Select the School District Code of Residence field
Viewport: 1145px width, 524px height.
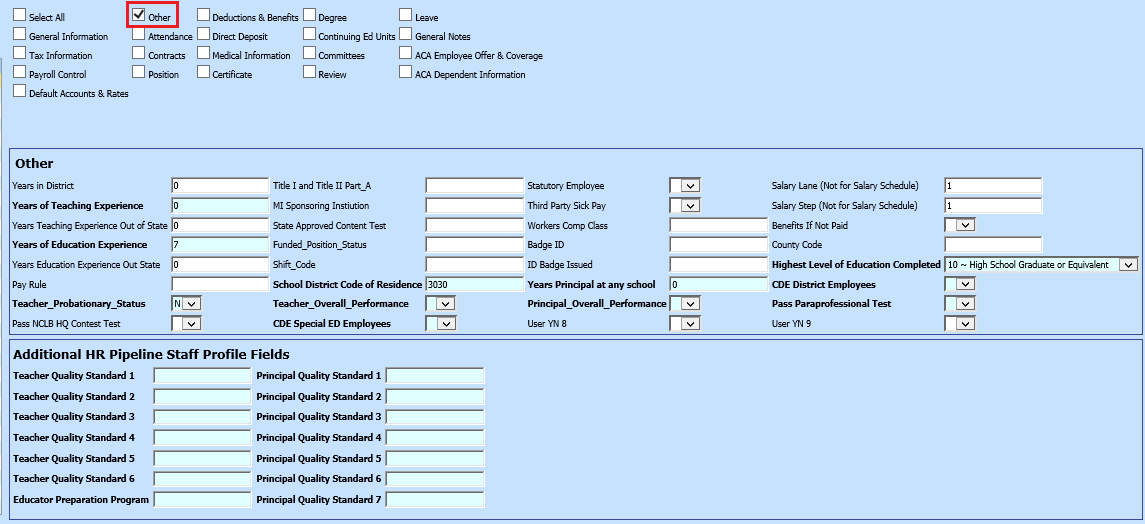(474, 285)
